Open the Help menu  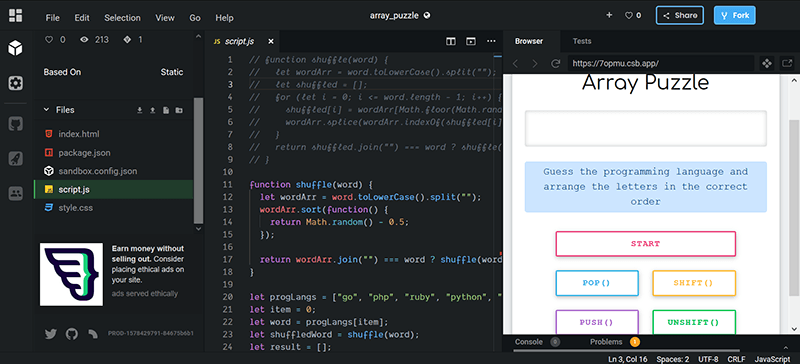click(x=224, y=18)
